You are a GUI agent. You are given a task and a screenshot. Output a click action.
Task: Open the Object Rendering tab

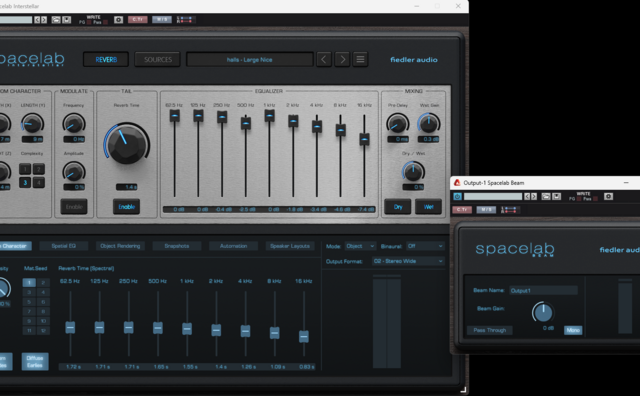click(120, 246)
